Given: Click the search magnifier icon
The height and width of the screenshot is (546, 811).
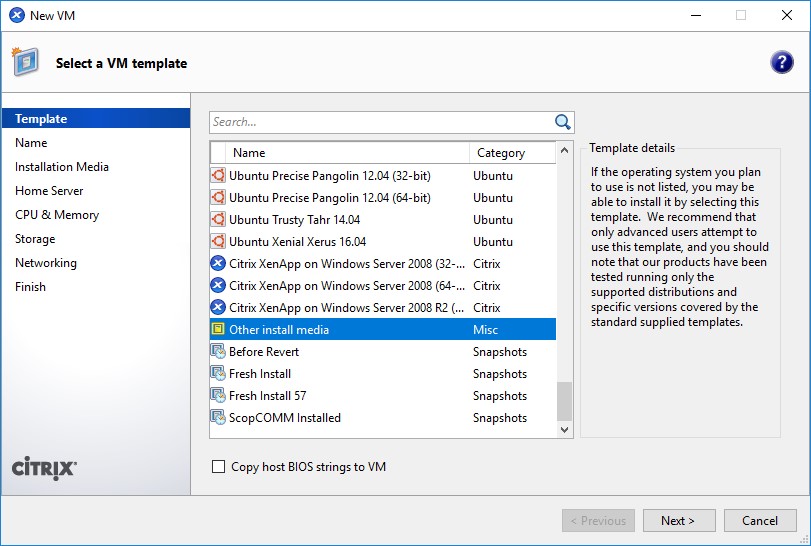Looking at the screenshot, I should coord(562,122).
